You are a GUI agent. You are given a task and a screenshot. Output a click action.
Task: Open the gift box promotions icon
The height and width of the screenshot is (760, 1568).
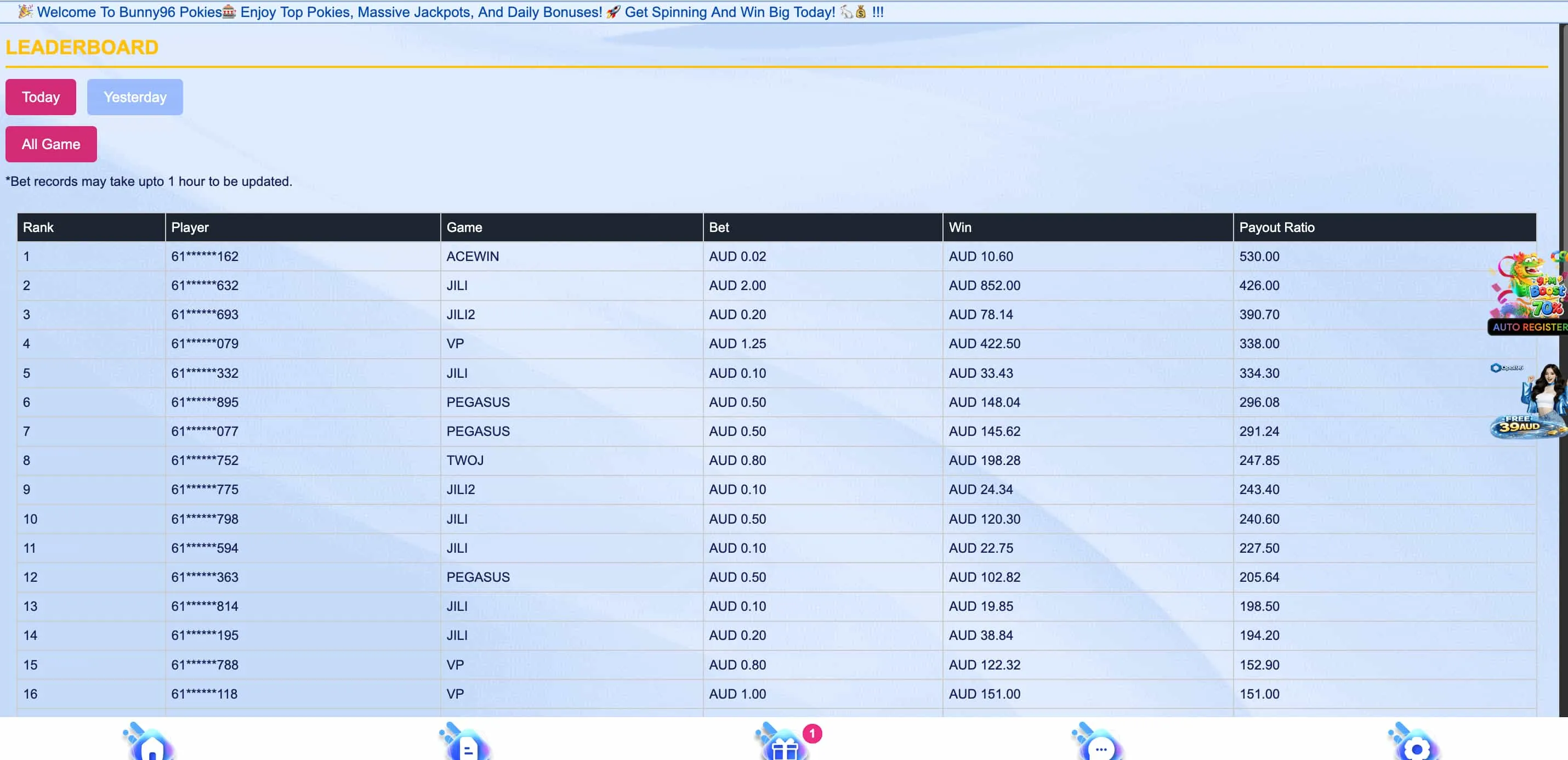click(783, 742)
